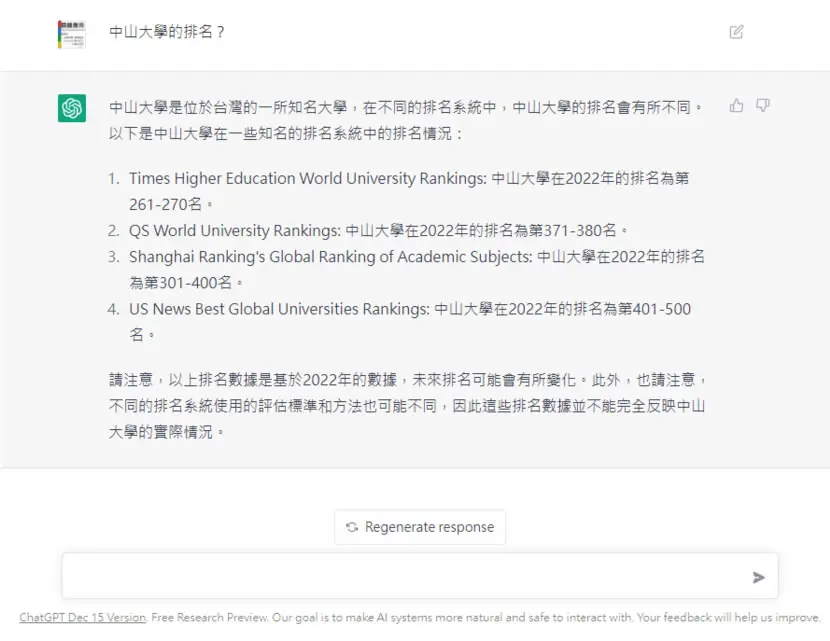Click the Regenerate response button label
The height and width of the screenshot is (641, 830).
tap(429, 527)
